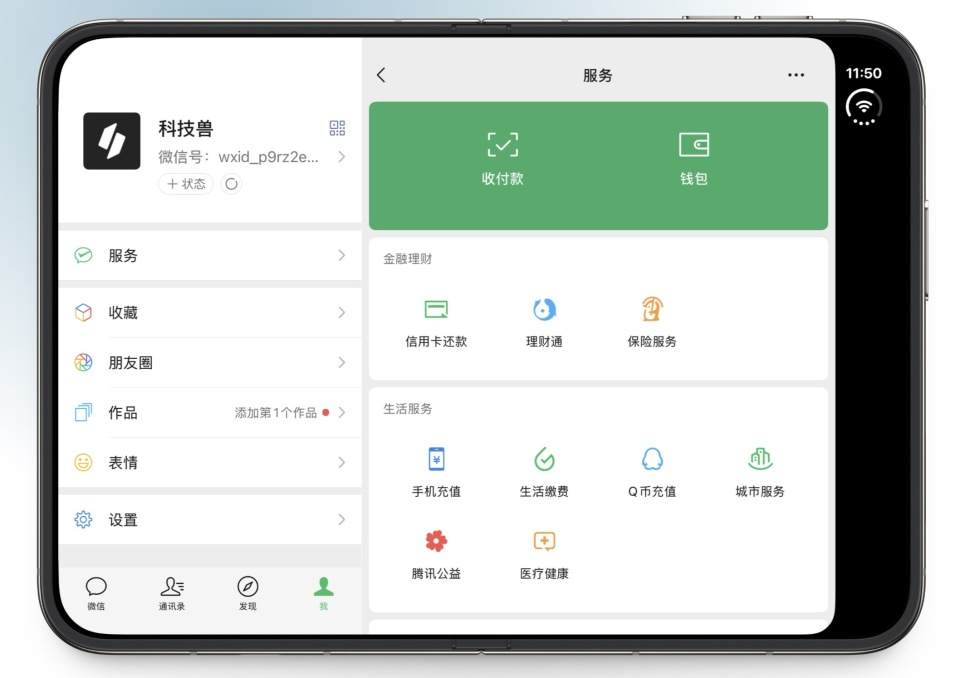Open the 作品 row chevron
Viewport: 960px width, 678px height.
point(342,412)
